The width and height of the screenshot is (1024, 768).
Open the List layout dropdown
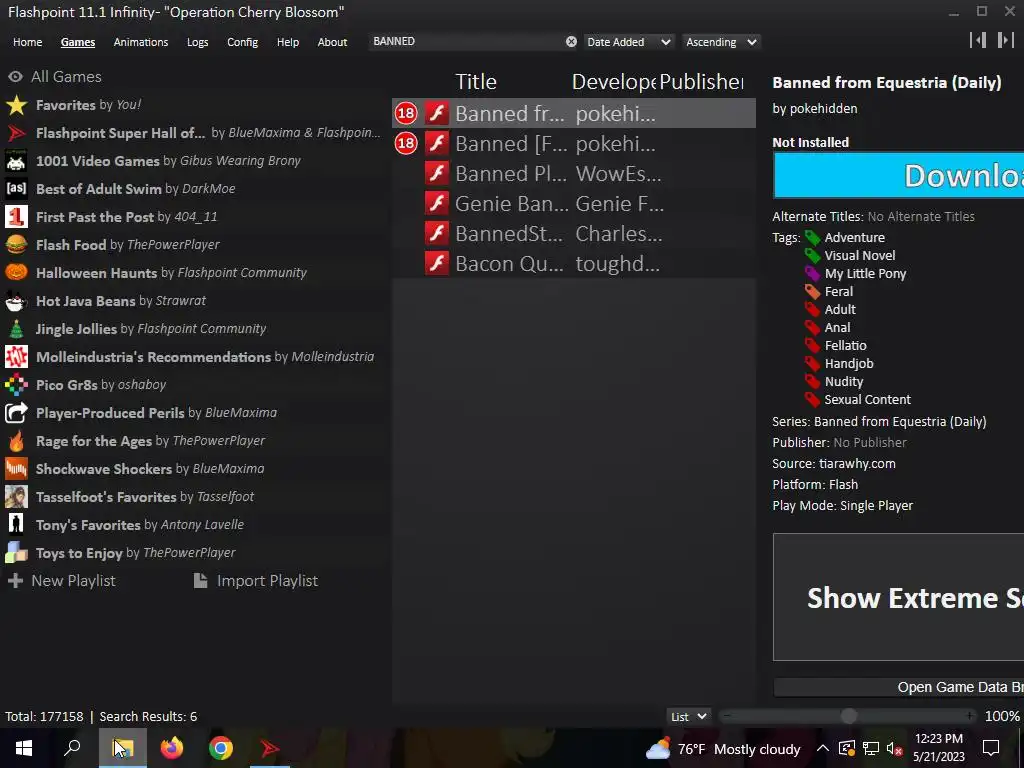coord(688,716)
